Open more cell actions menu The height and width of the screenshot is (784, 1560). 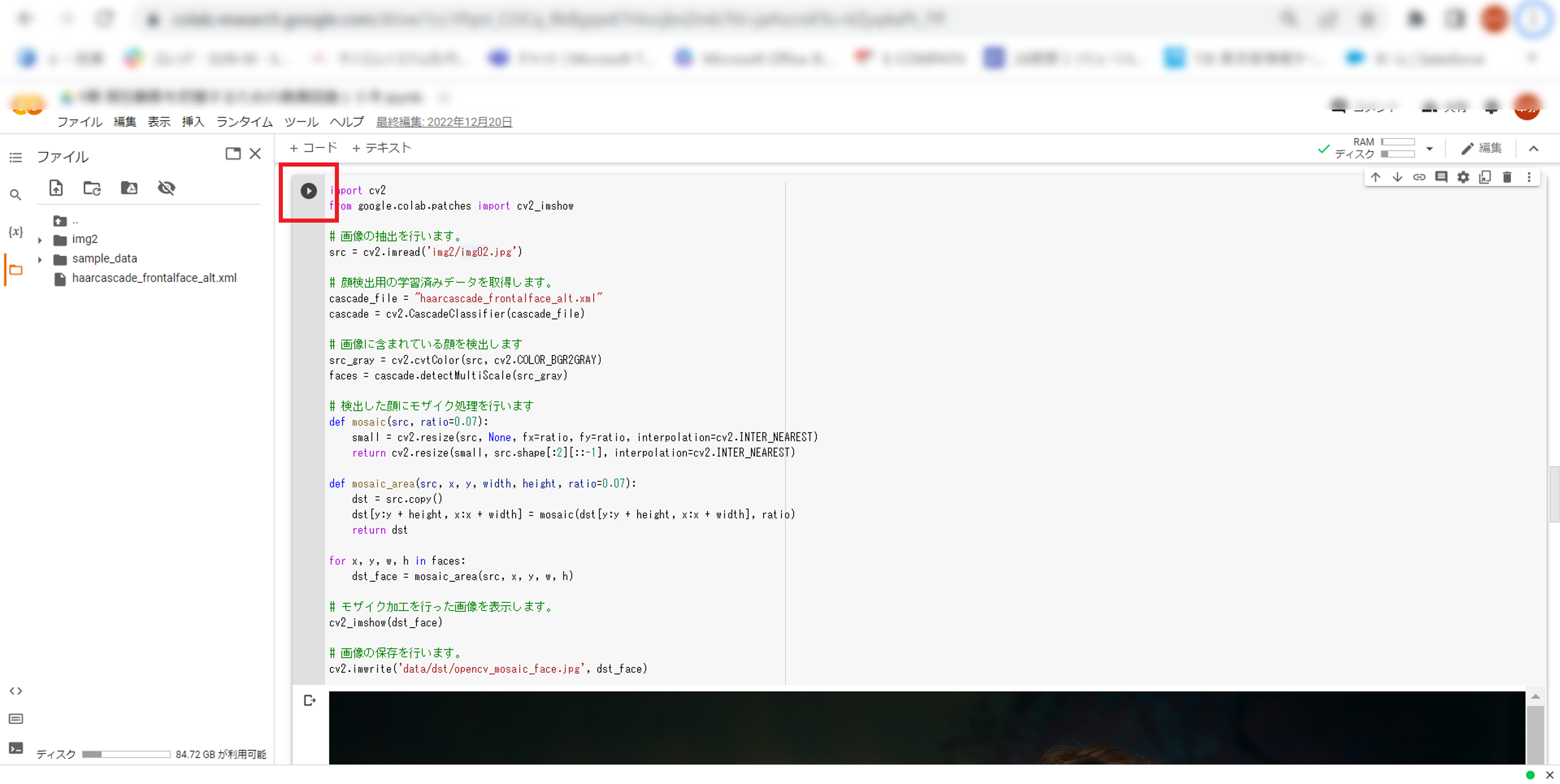click(x=1529, y=177)
